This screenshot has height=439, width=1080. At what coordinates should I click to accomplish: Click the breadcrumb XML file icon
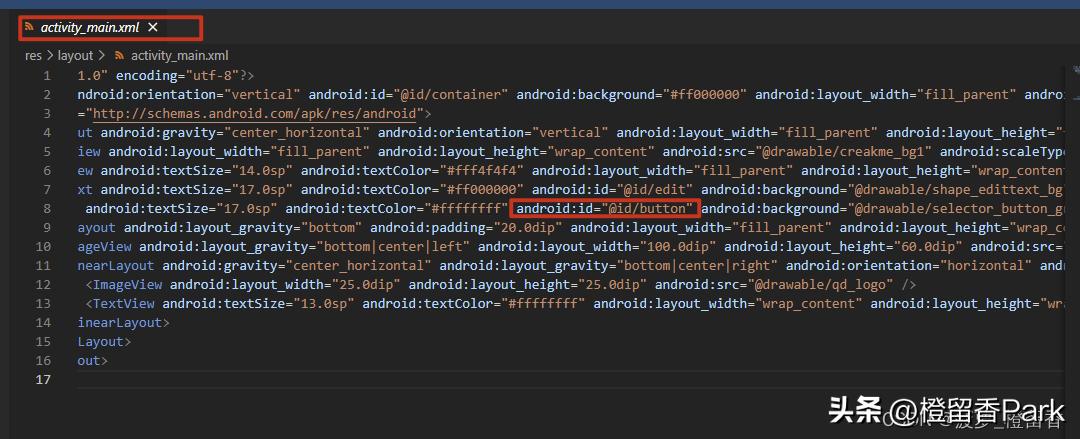click(x=119, y=56)
